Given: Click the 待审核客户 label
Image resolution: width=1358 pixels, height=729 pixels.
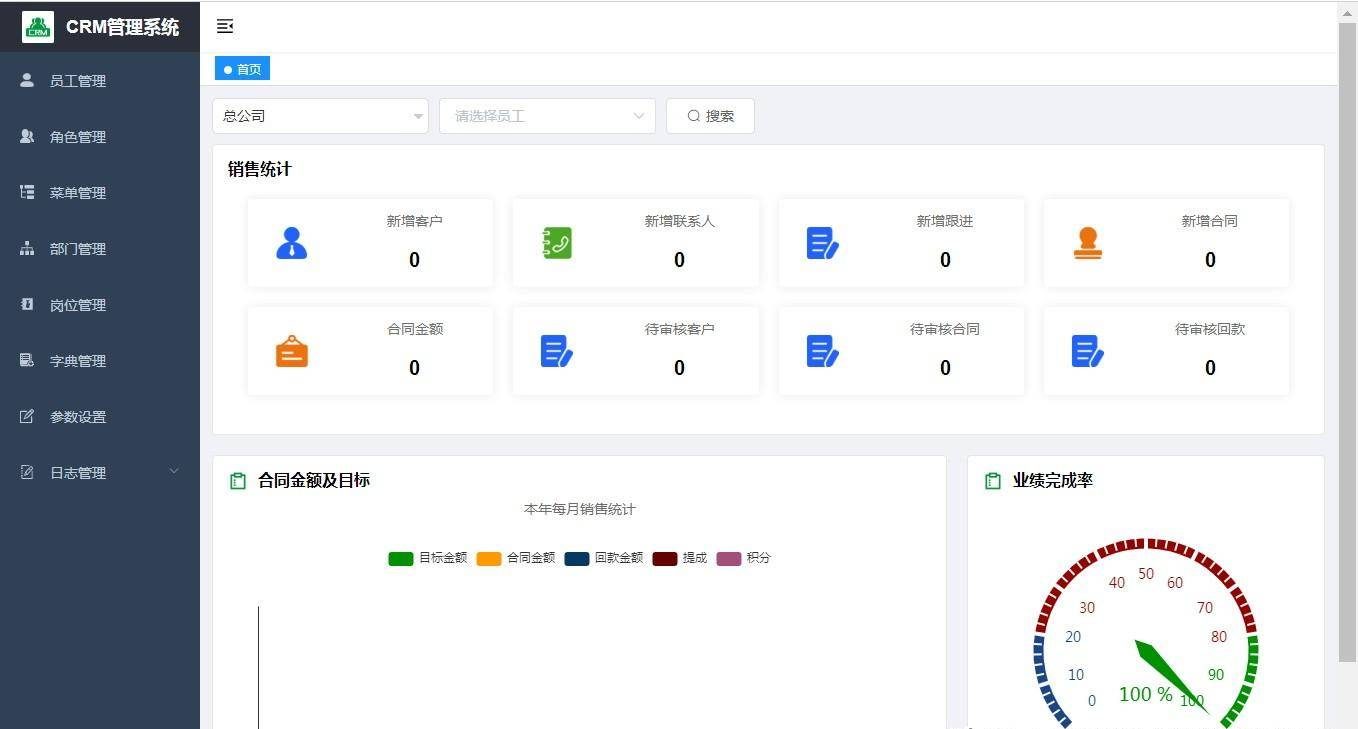Looking at the screenshot, I should click(x=679, y=329).
